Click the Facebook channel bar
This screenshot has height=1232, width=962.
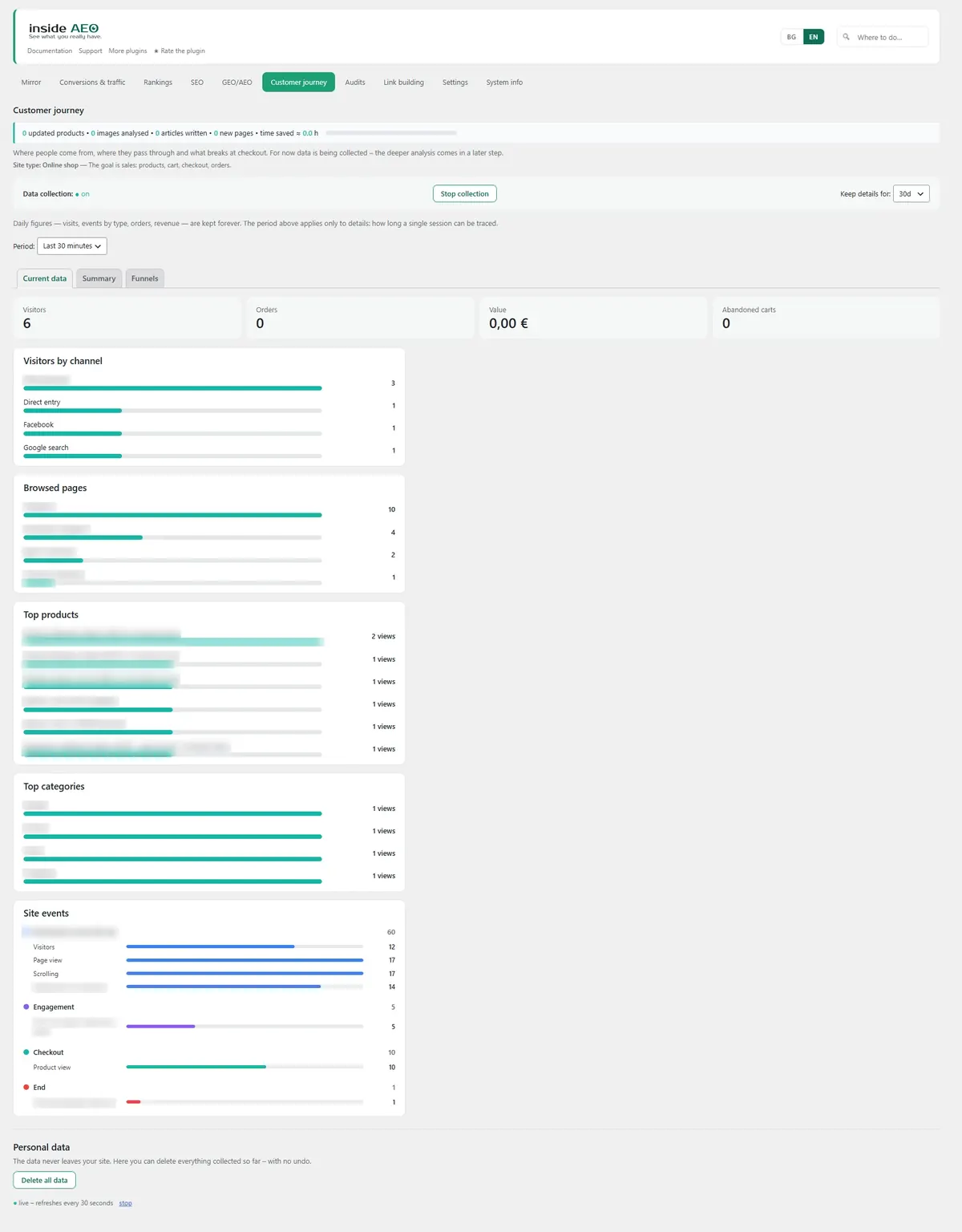[172, 433]
